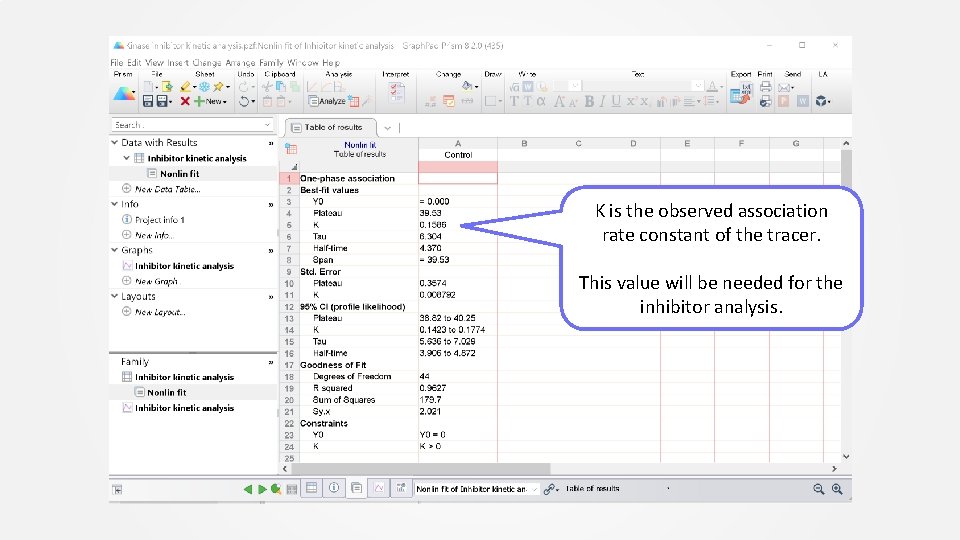This screenshot has height=540, width=960.
Task: Click the paint bucket Change color icon
Action: [467, 86]
